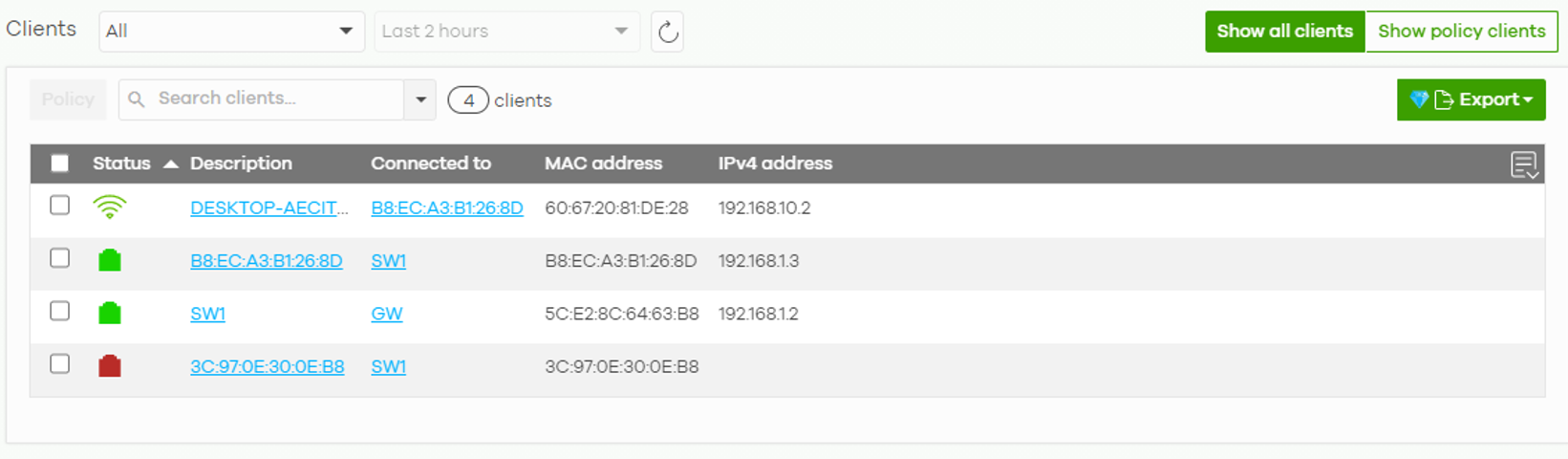The image size is (1568, 459).
Task: Click the refresh clients icon
Action: coord(667,32)
